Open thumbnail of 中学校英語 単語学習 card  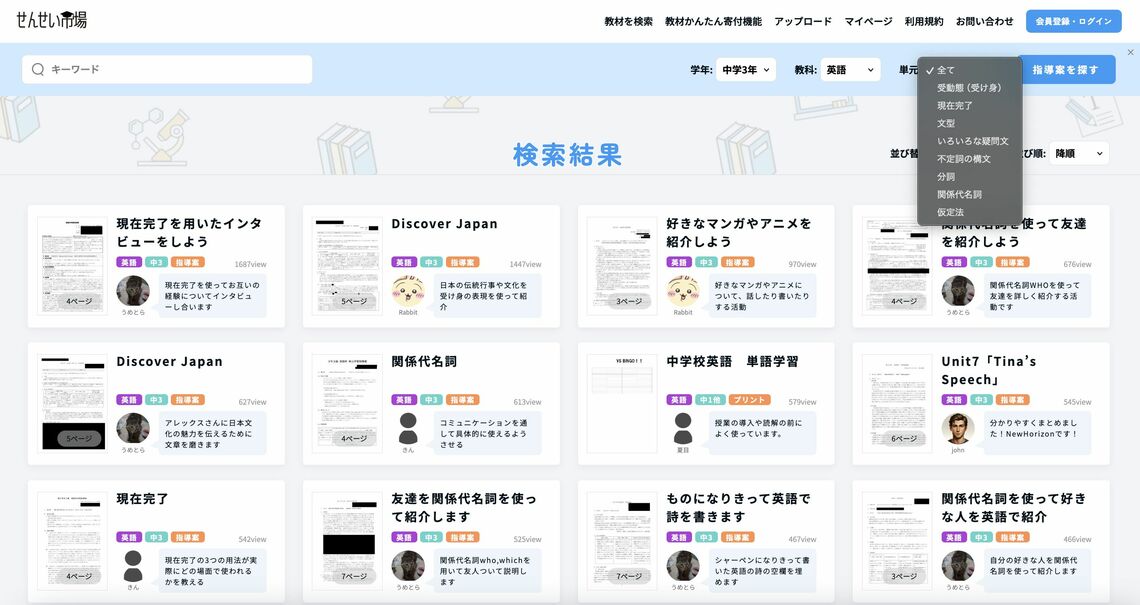622,403
